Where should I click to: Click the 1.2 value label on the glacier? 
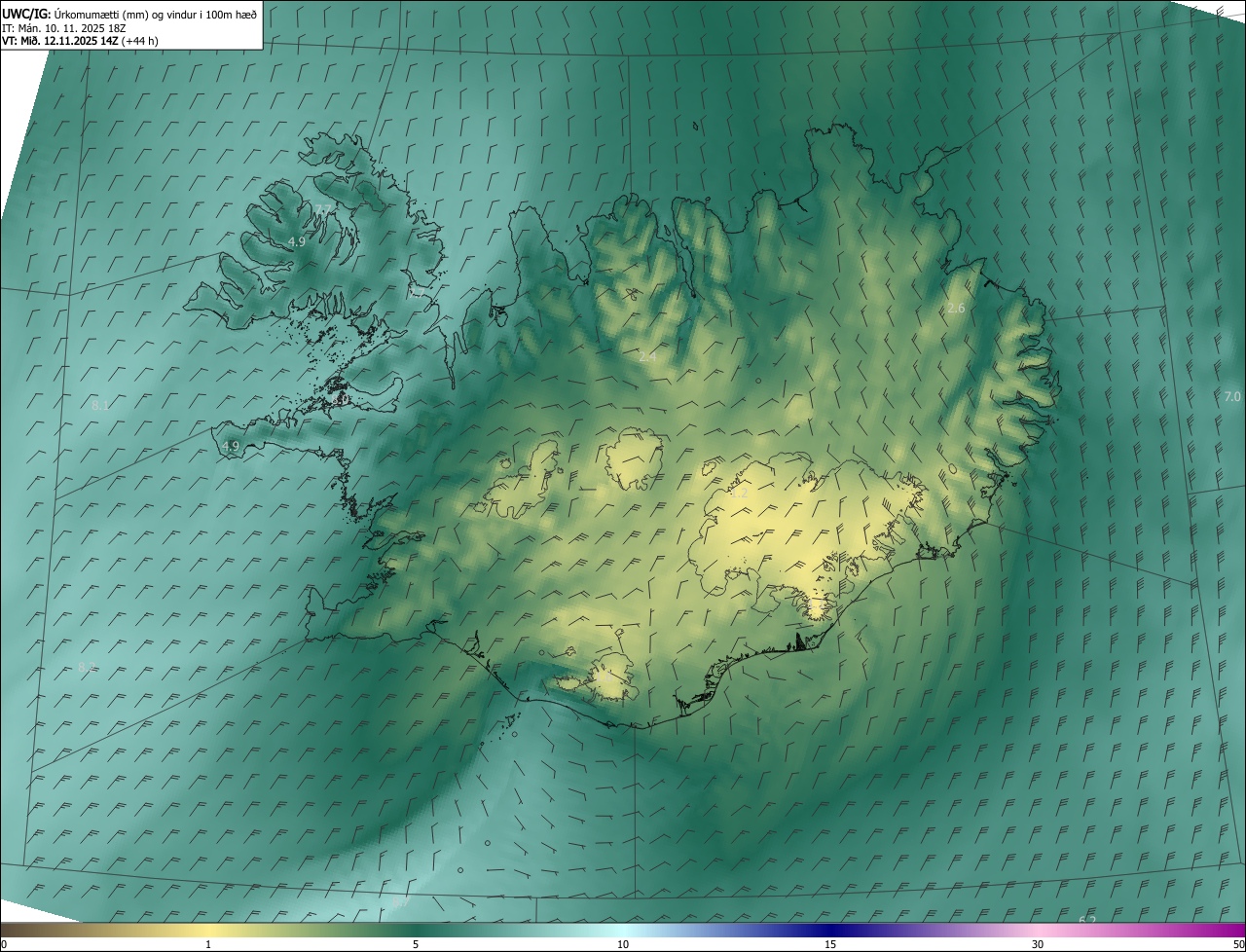click(x=740, y=494)
